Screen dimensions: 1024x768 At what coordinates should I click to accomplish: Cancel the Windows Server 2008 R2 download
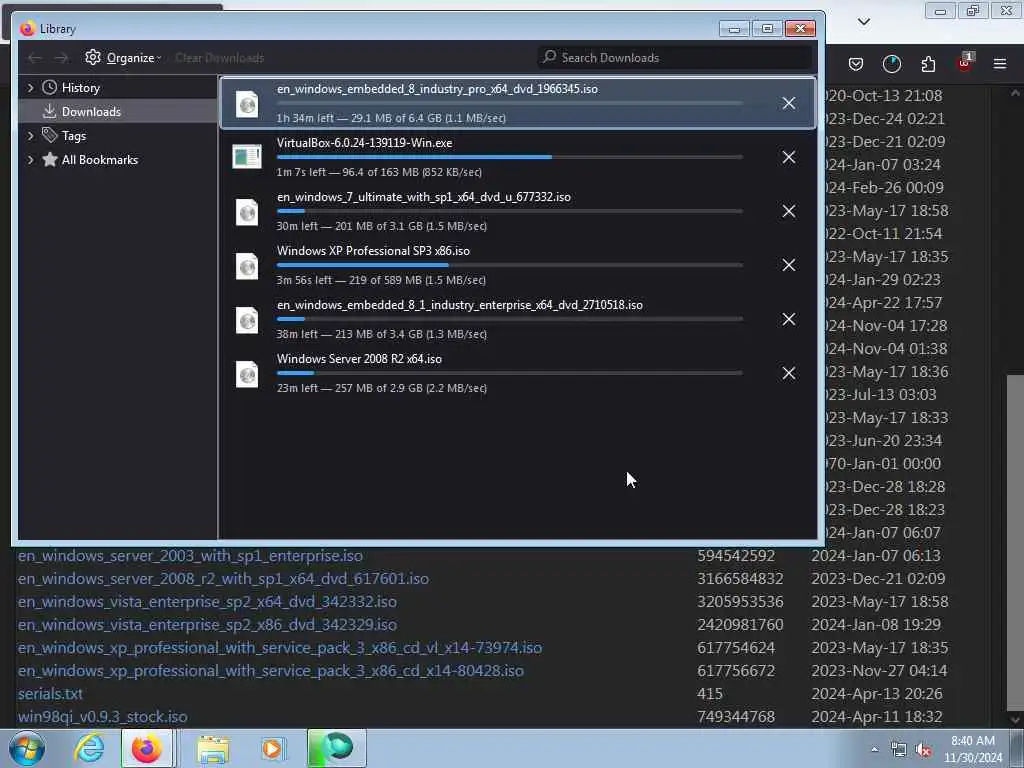[788, 373]
